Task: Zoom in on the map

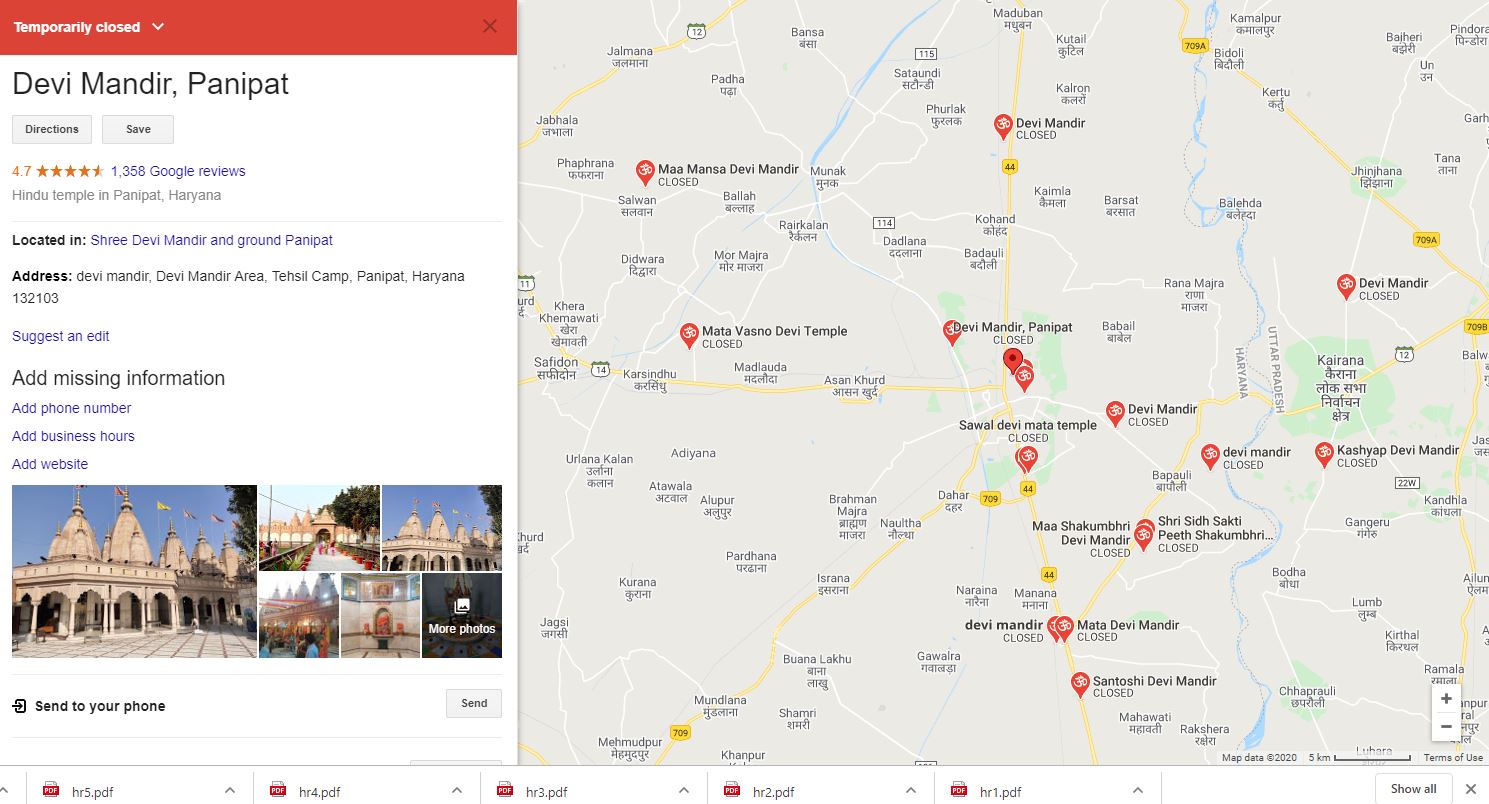Action: (1445, 699)
